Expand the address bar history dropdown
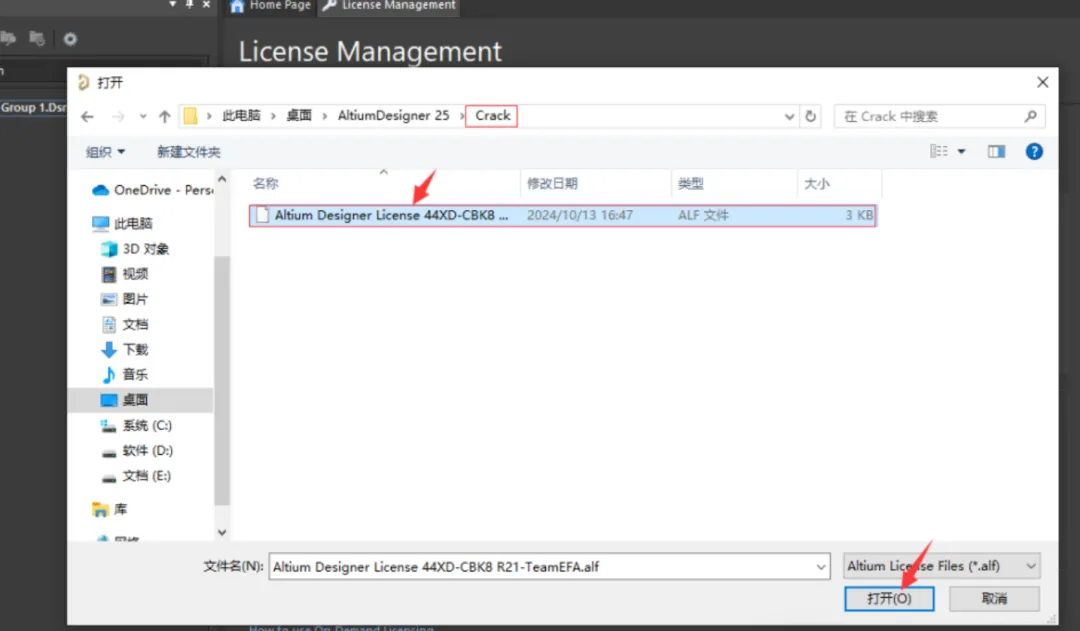The image size is (1080, 631). [789, 116]
